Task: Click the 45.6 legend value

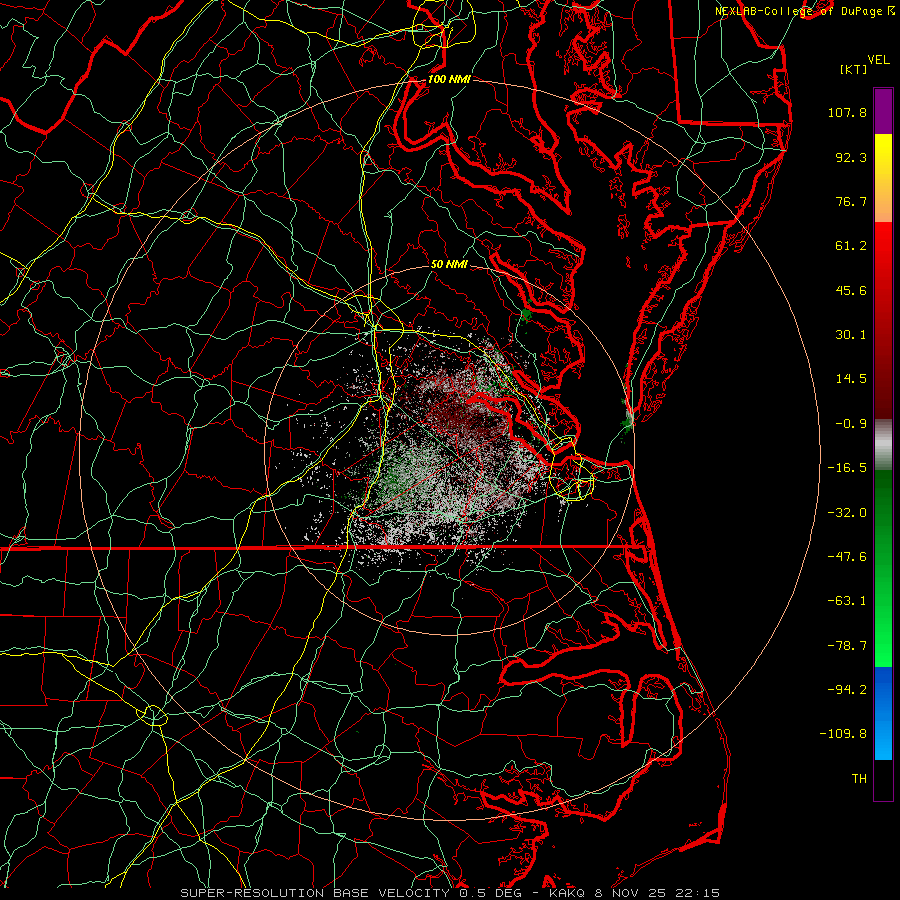Action: [x=851, y=290]
